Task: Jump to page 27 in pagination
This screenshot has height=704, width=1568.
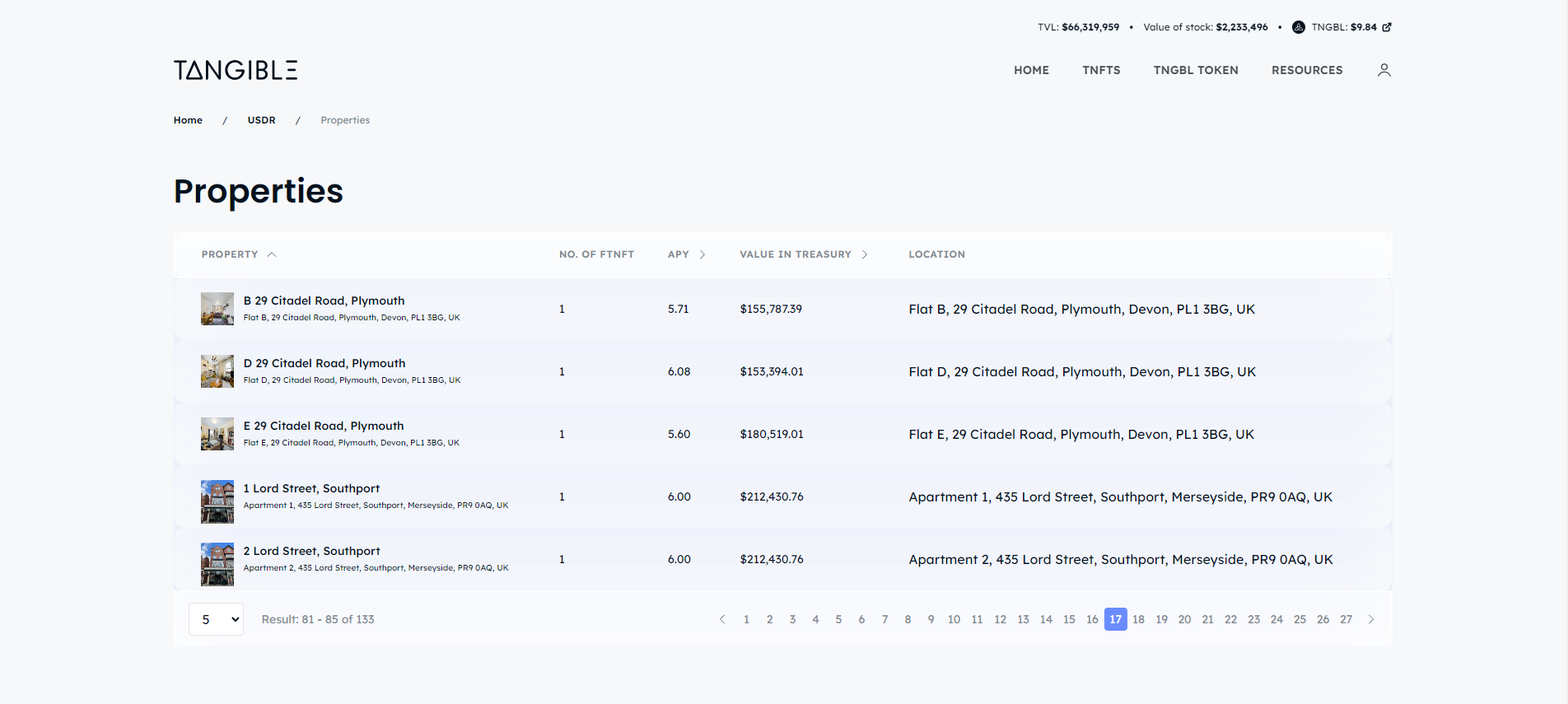Action: point(1346,619)
